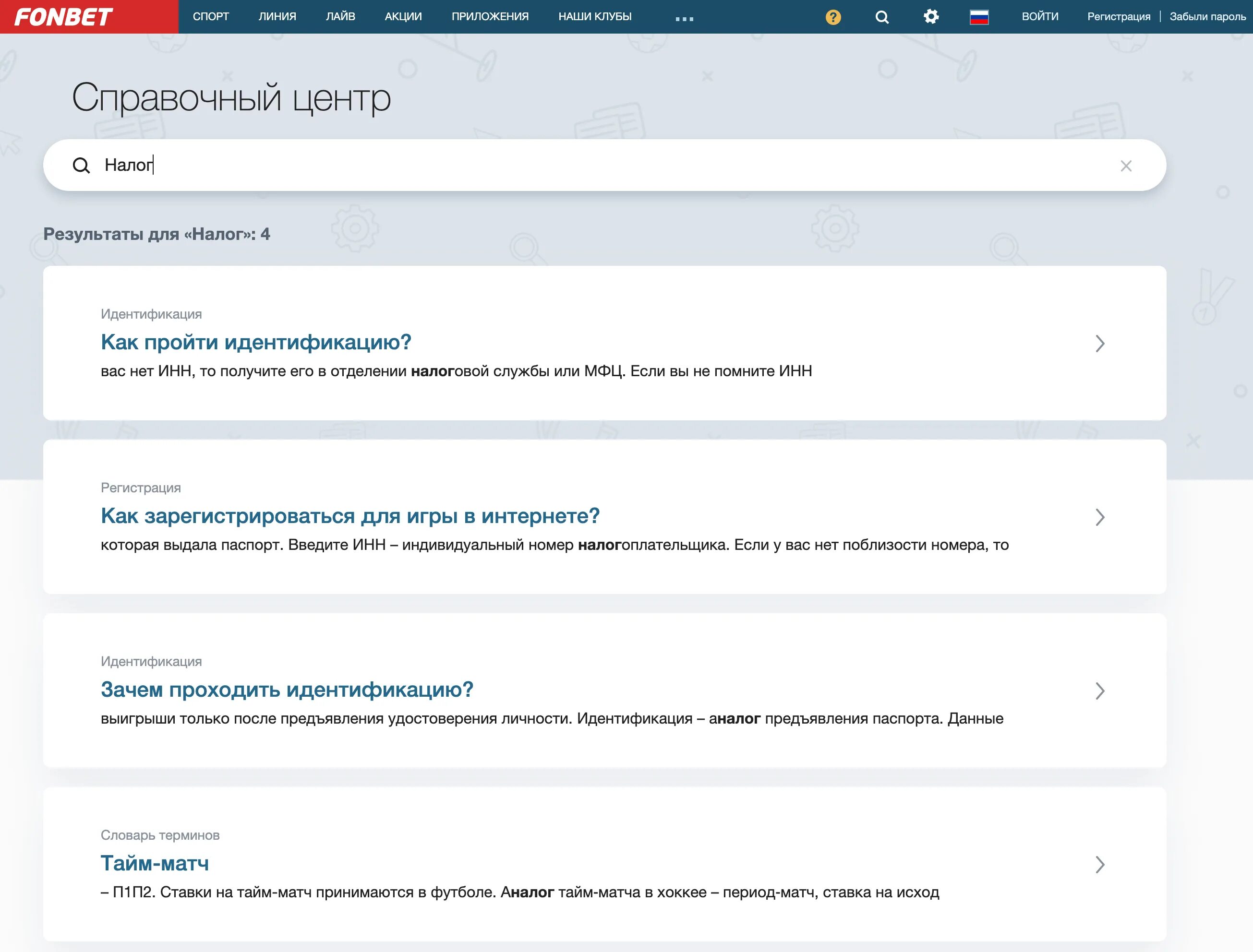Image resolution: width=1253 pixels, height=952 pixels.
Task: Go to the ЛАЙВ section
Action: click(340, 16)
